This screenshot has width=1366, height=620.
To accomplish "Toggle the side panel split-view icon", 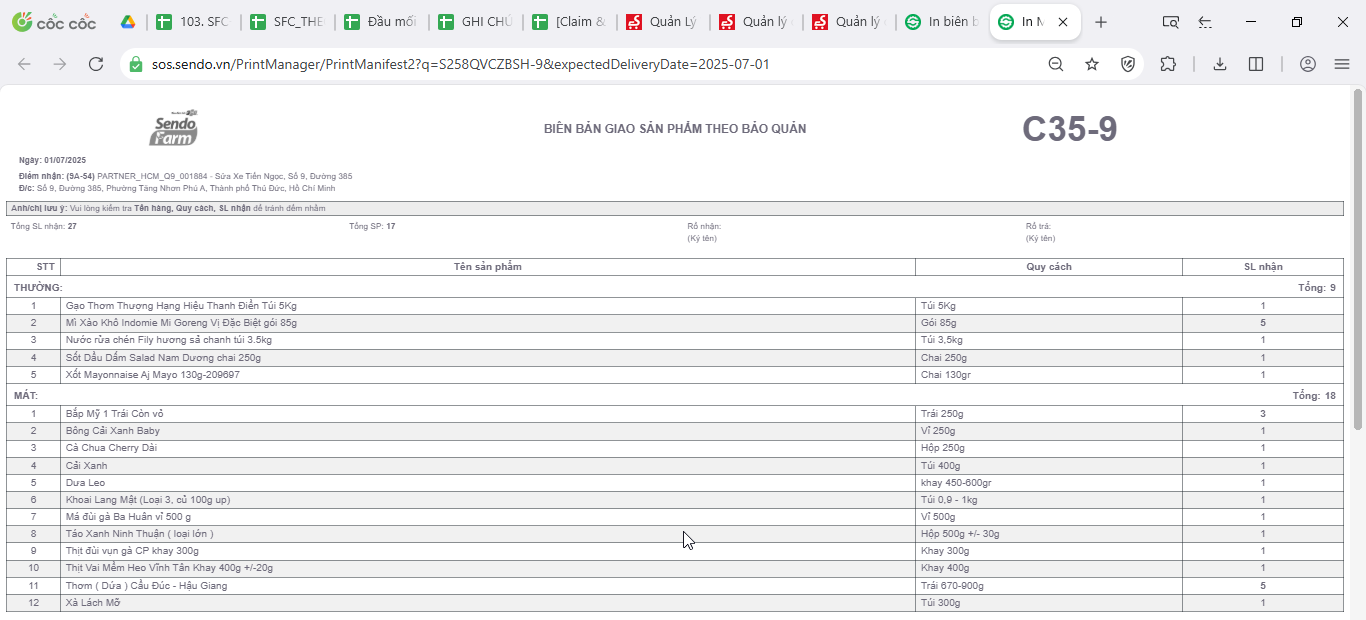I will point(1256,64).
